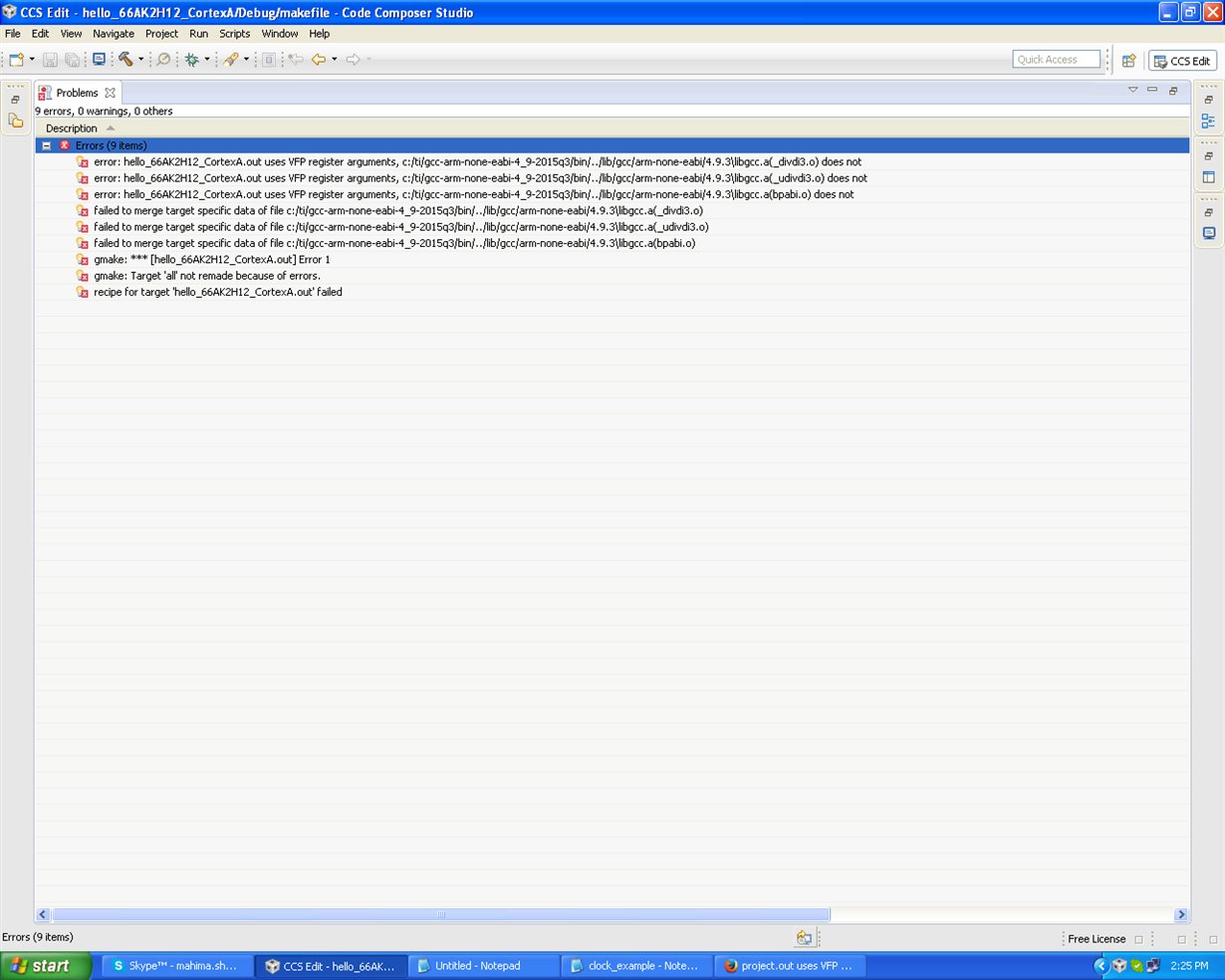
Task: Open the Console view icon in right sidebar
Action: [1208, 233]
